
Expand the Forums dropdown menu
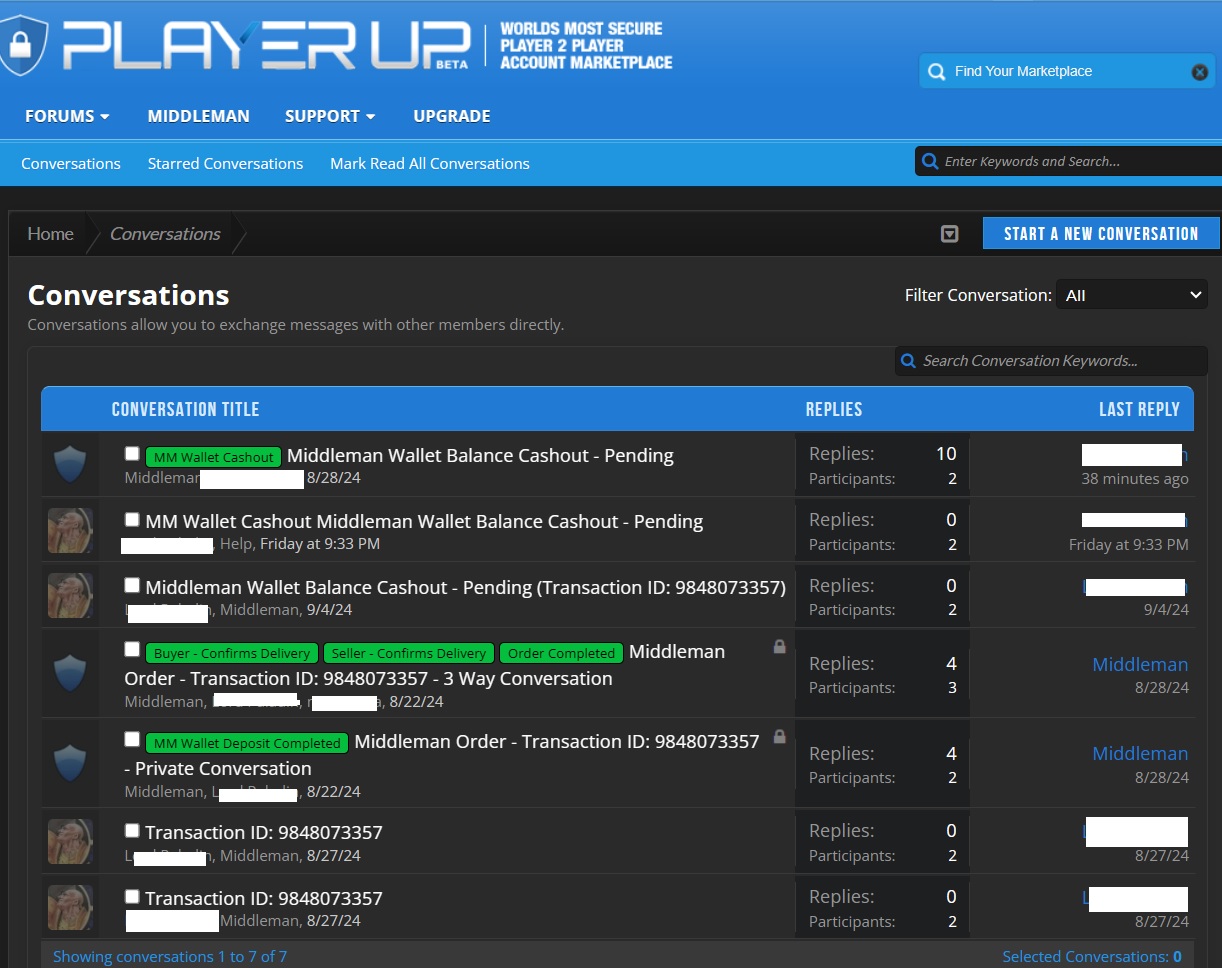(67, 116)
